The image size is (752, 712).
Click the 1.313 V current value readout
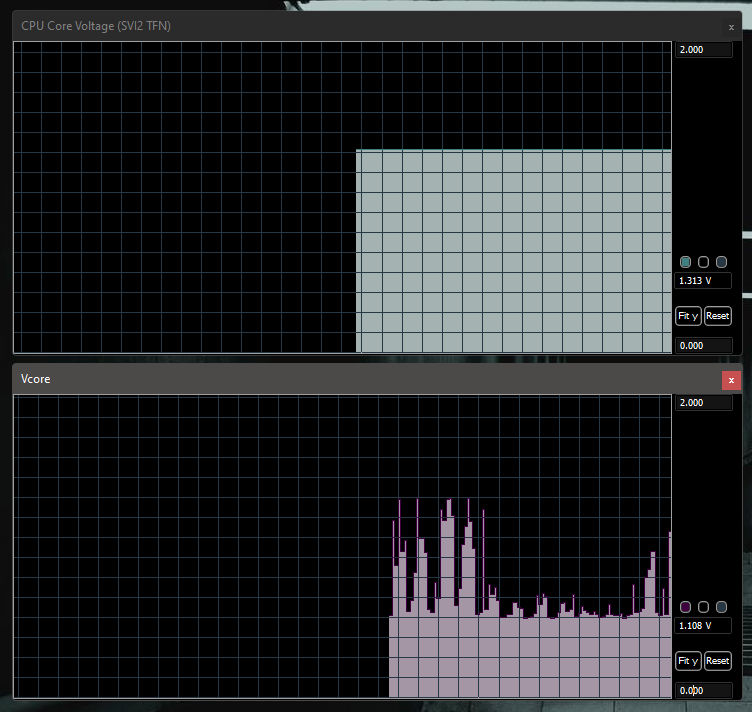(x=703, y=280)
